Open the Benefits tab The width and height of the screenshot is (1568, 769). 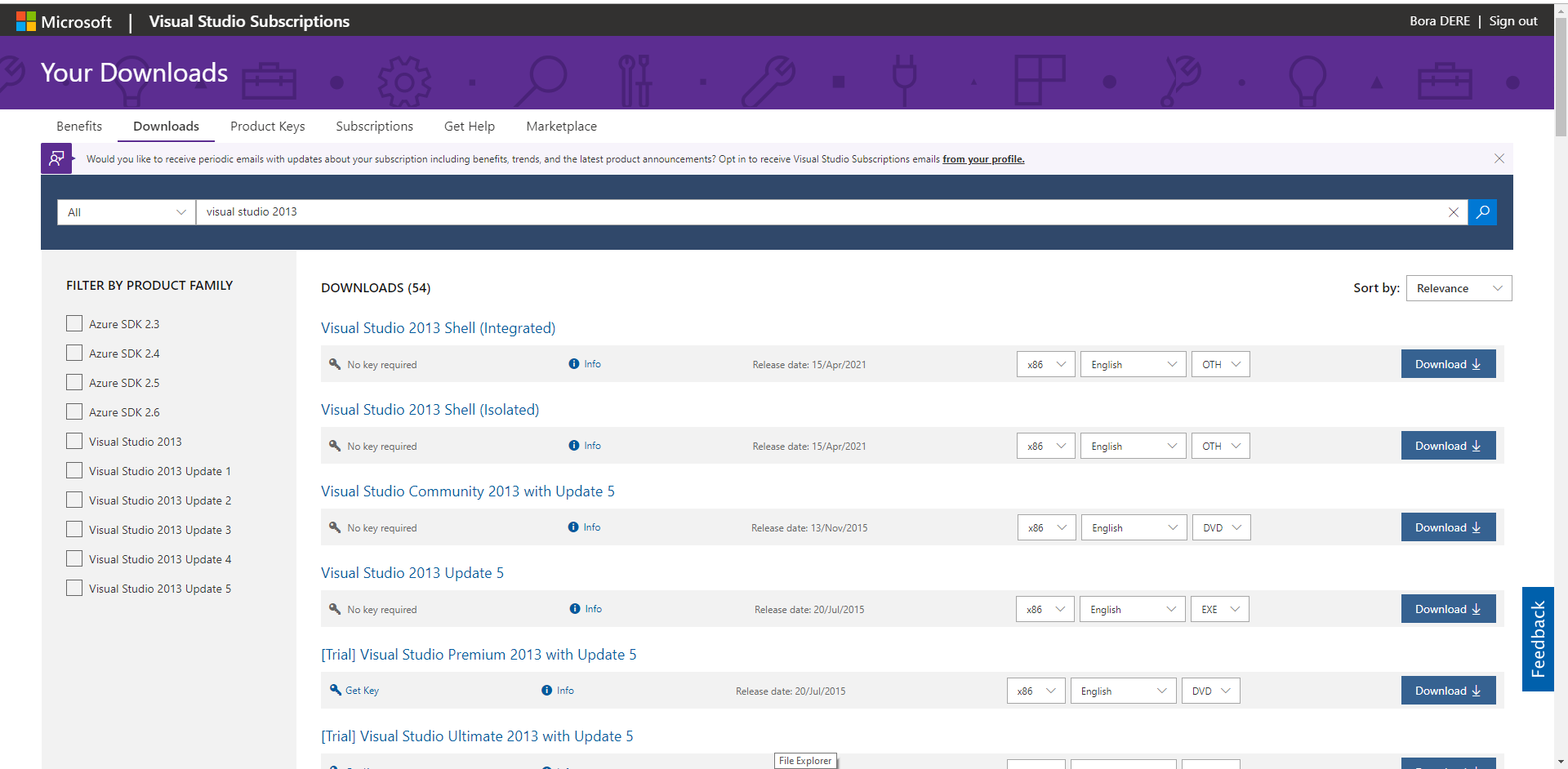click(79, 127)
